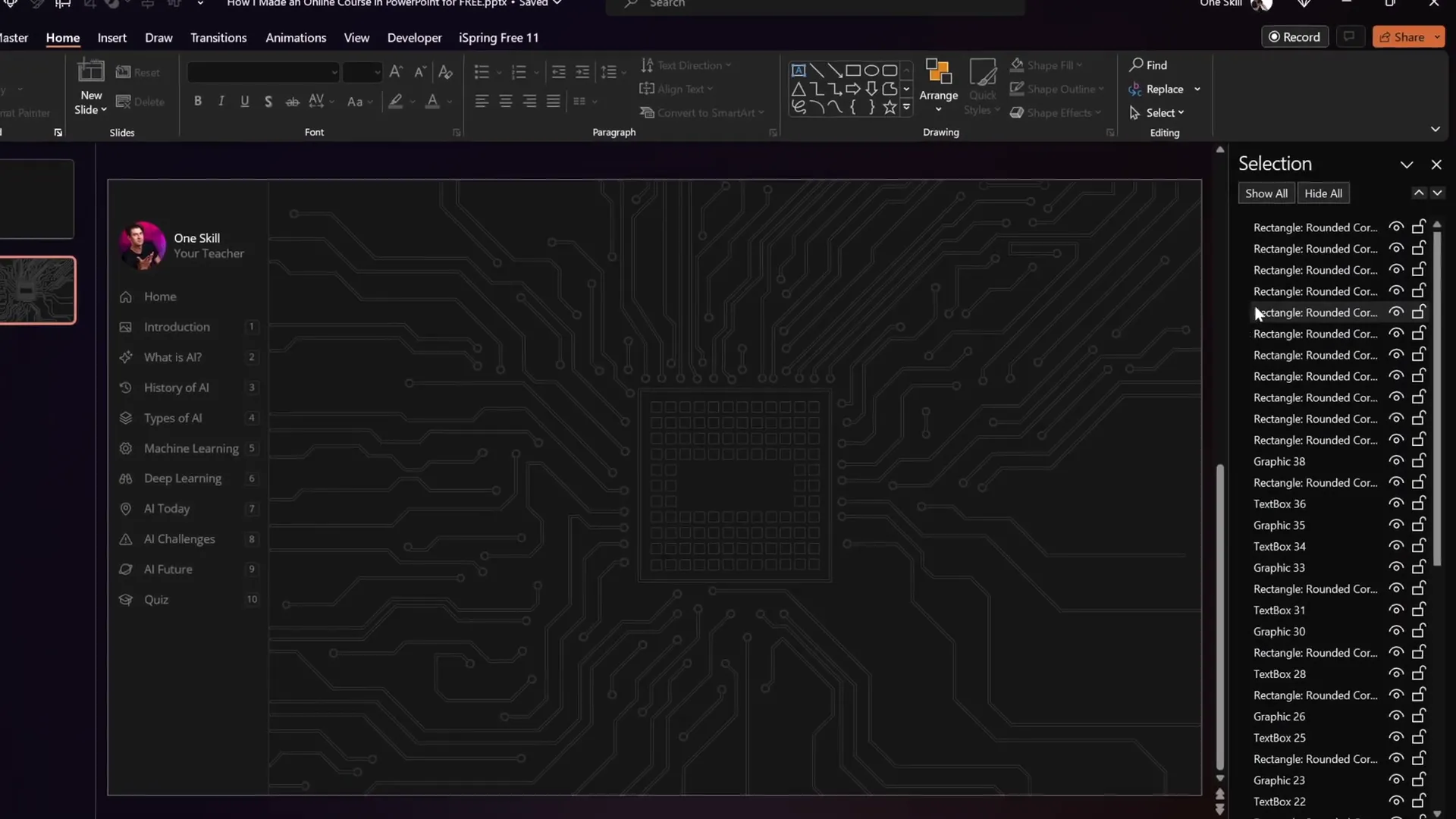Click Convert to SmartArt

(x=702, y=112)
